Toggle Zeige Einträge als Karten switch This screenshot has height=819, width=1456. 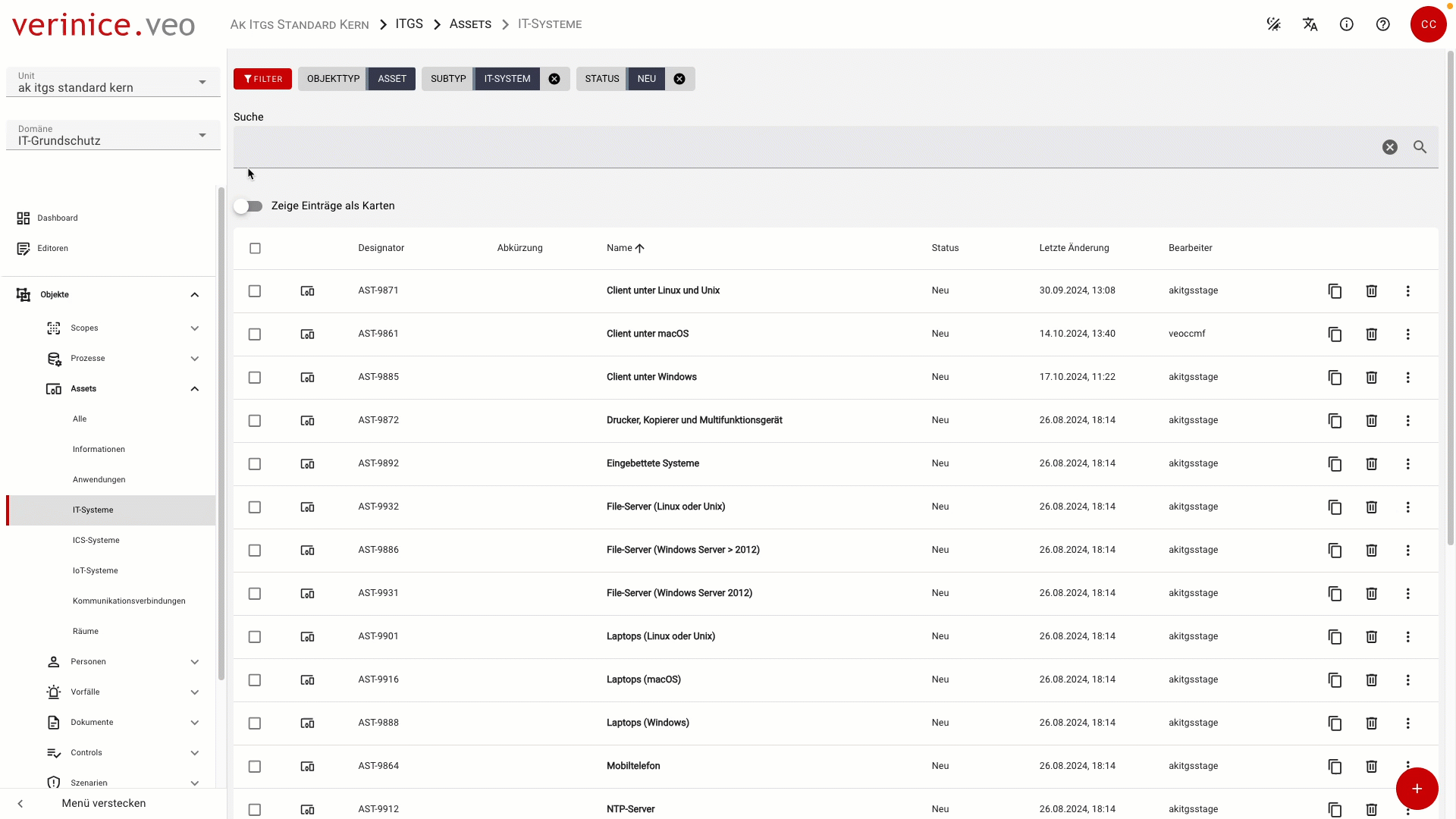click(x=248, y=206)
